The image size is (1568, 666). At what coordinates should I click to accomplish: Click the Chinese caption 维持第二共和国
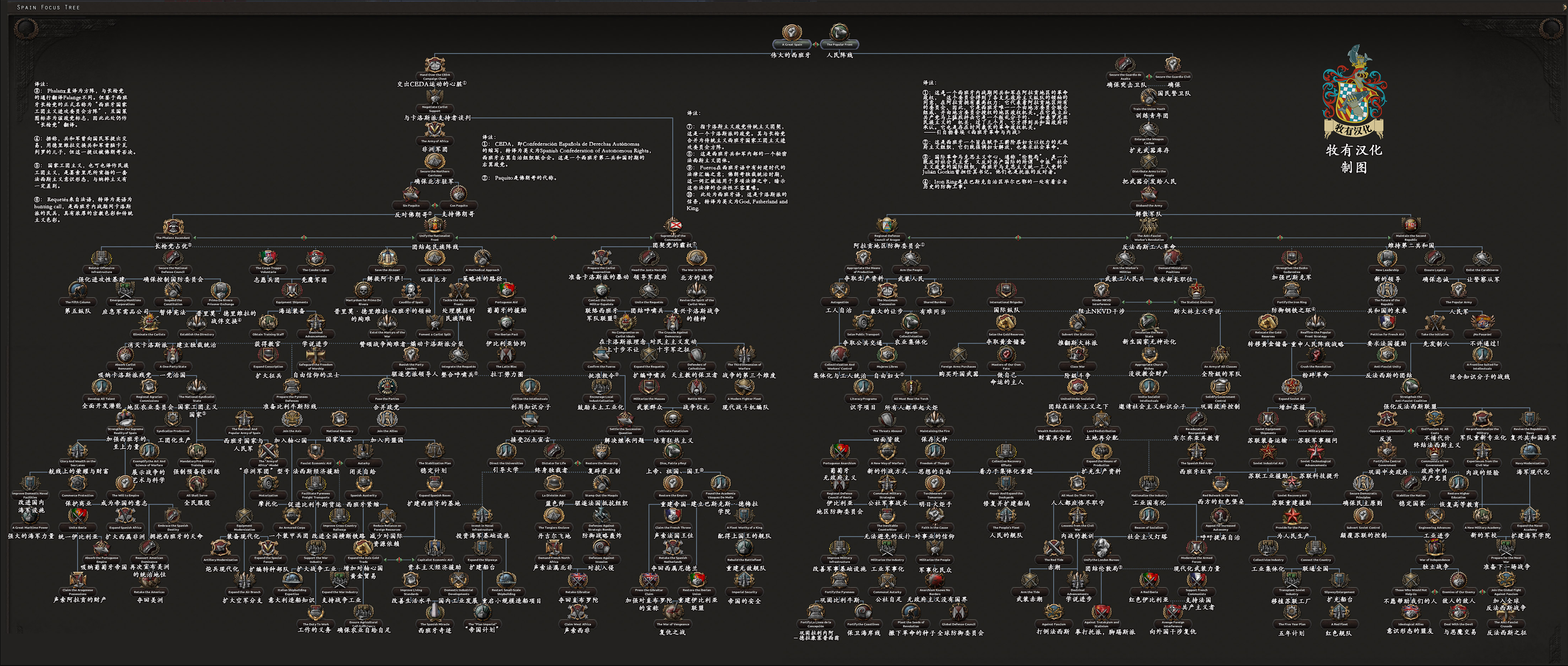tap(1410, 246)
